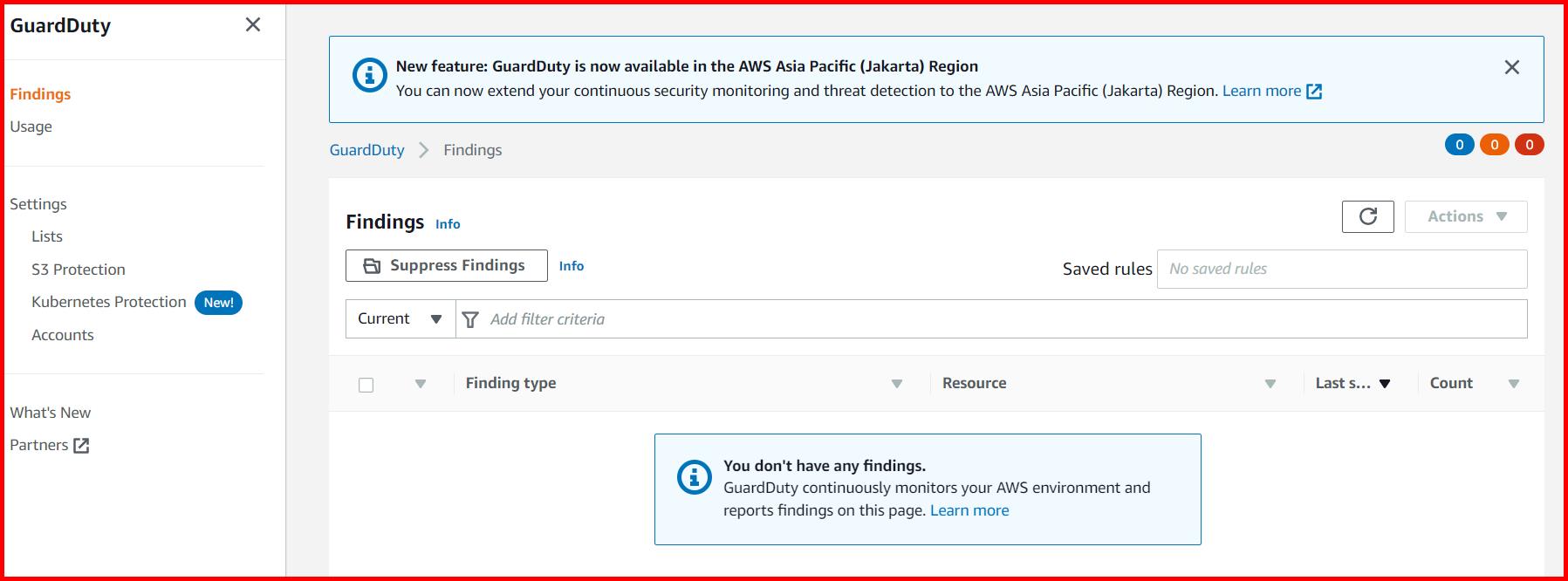The width and height of the screenshot is (1568, 581).
Task: Navigate to S3 Protection settings
Action: pyautogui.click(x=79, y=270)
